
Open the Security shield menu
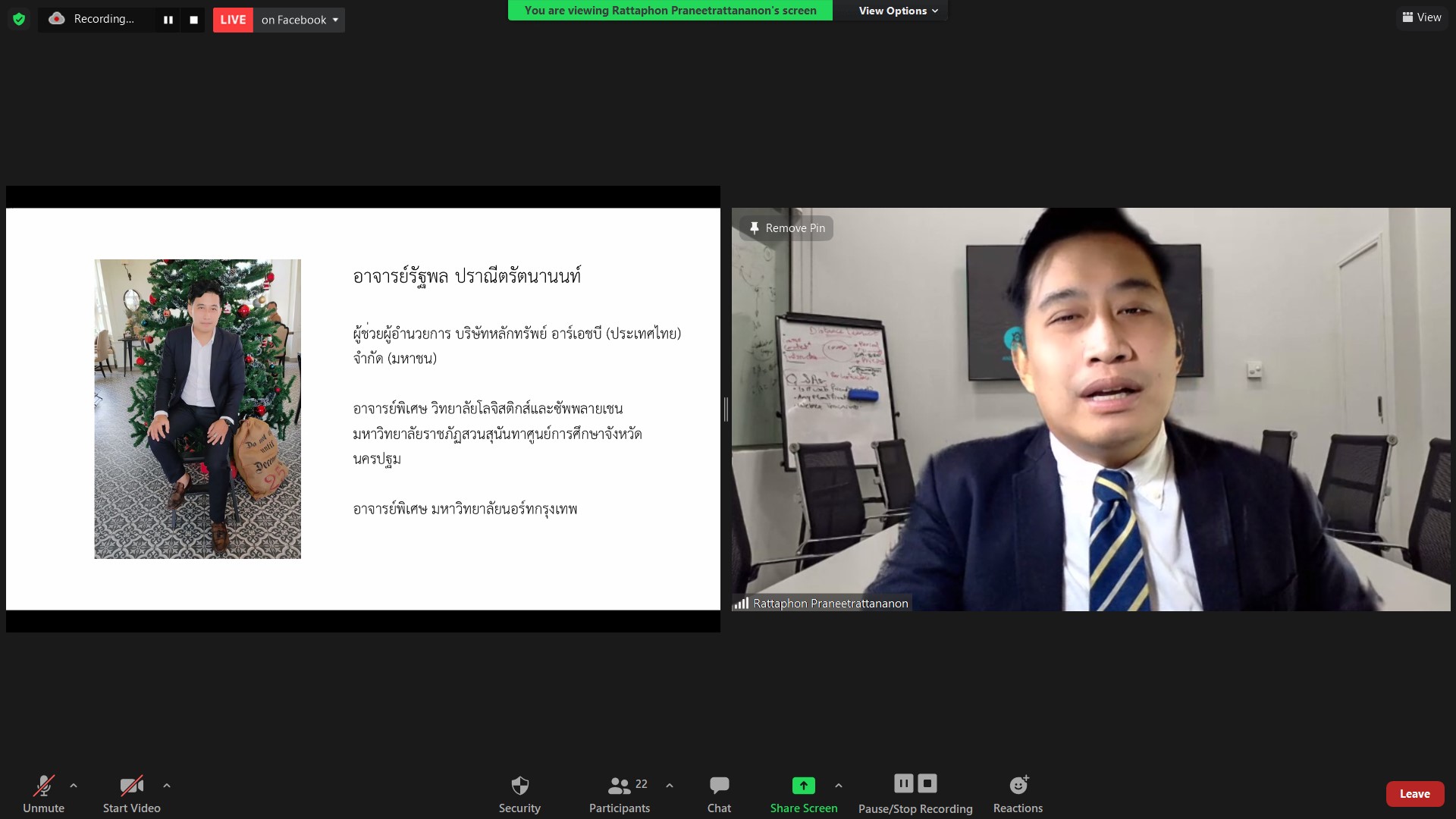coord(519,793)
